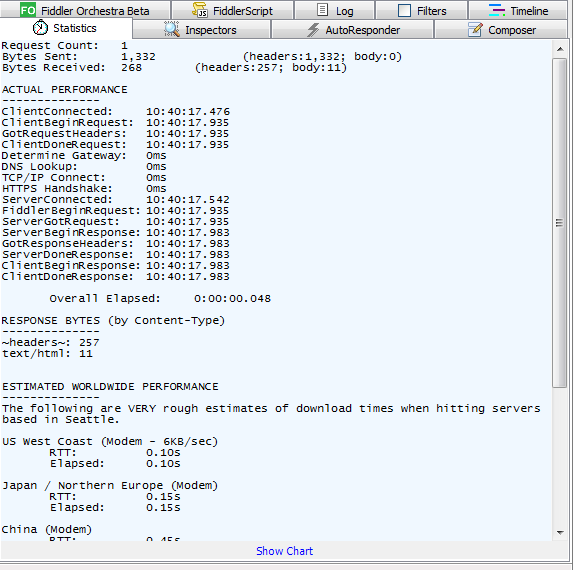
Task: Click the DNS Lookup line
Action: (x=84, y=167)
